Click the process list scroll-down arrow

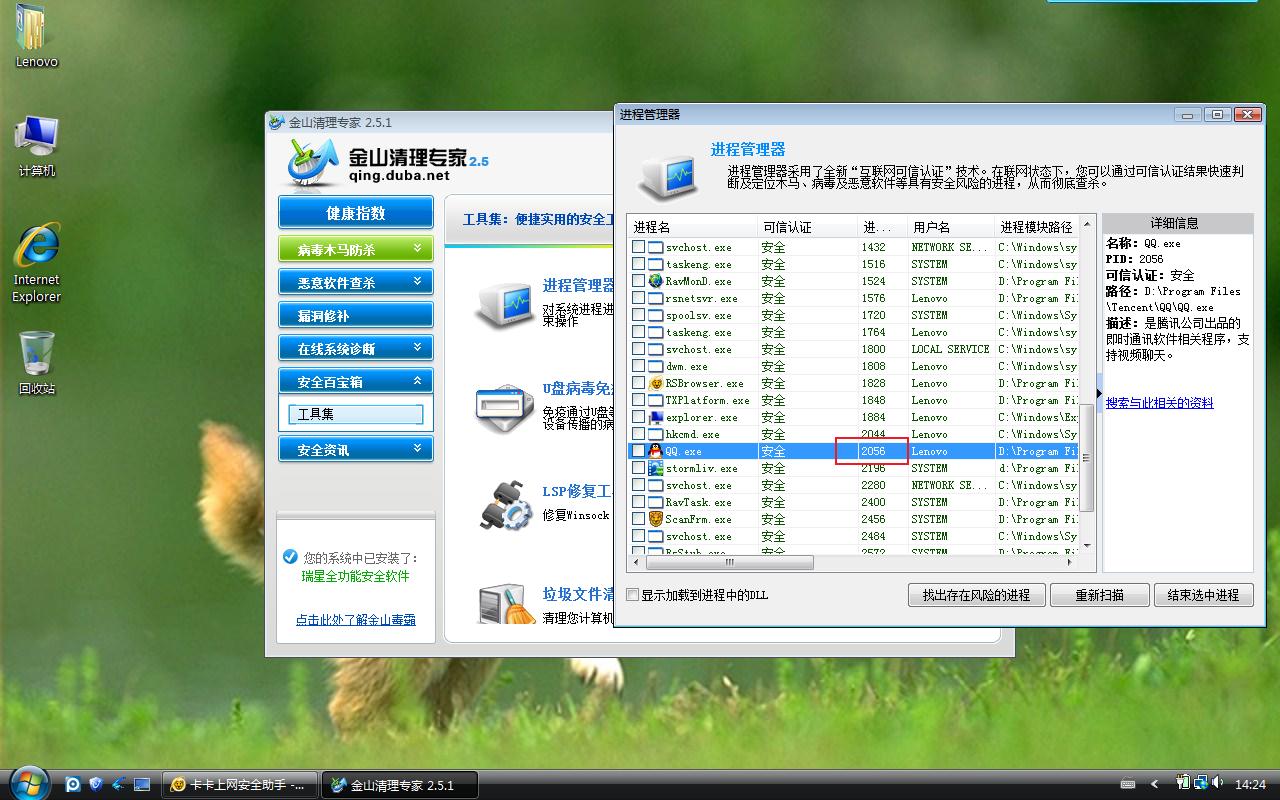pyautogui.click(x=1087, y=547)
